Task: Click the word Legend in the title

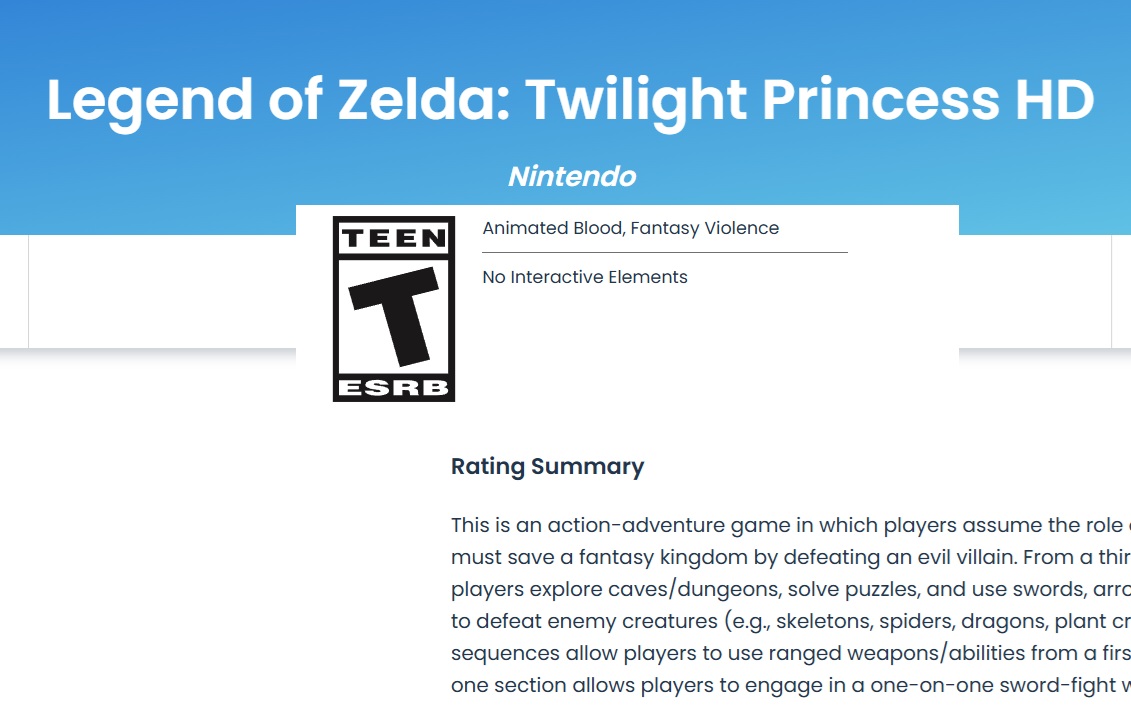Action: 150,102
